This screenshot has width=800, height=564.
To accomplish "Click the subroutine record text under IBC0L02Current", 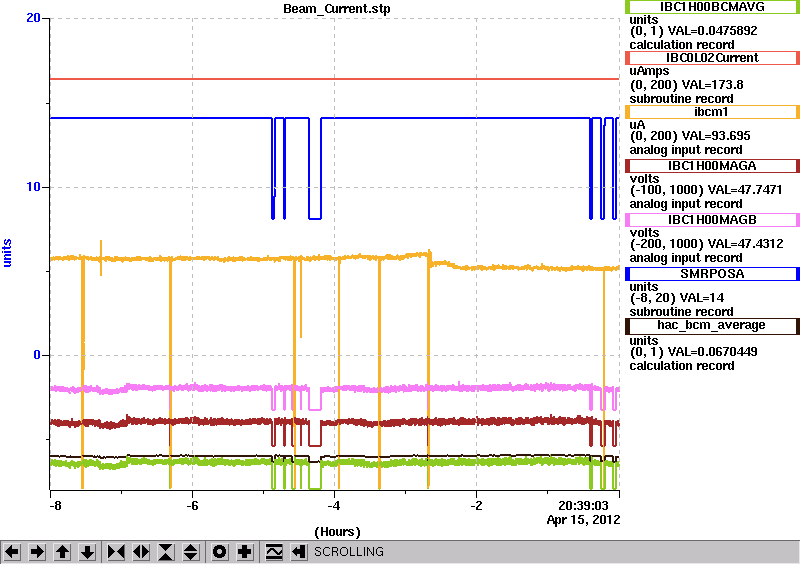I will click(x=681, y=99).
